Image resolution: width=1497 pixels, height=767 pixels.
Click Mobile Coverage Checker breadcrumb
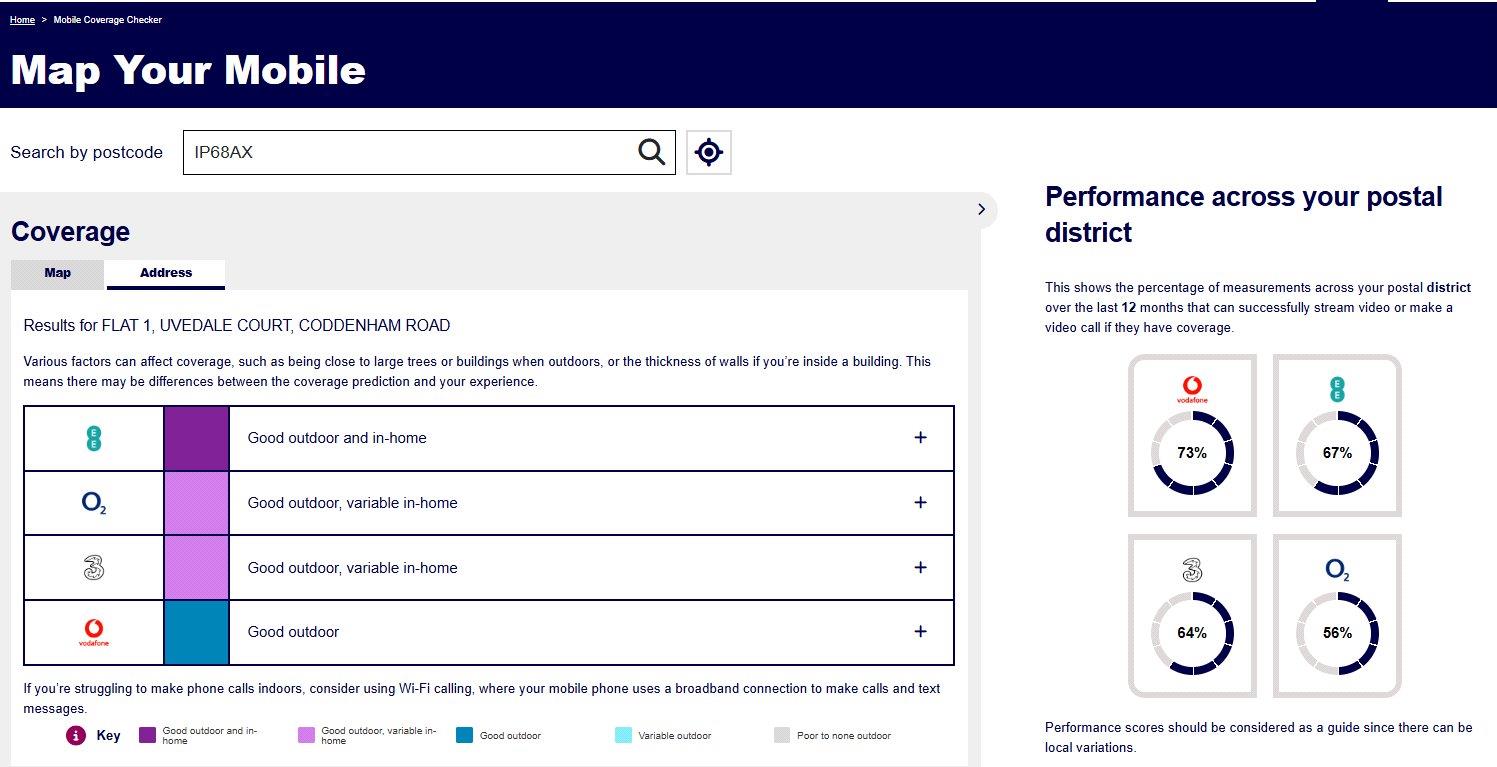click(107, 20)
